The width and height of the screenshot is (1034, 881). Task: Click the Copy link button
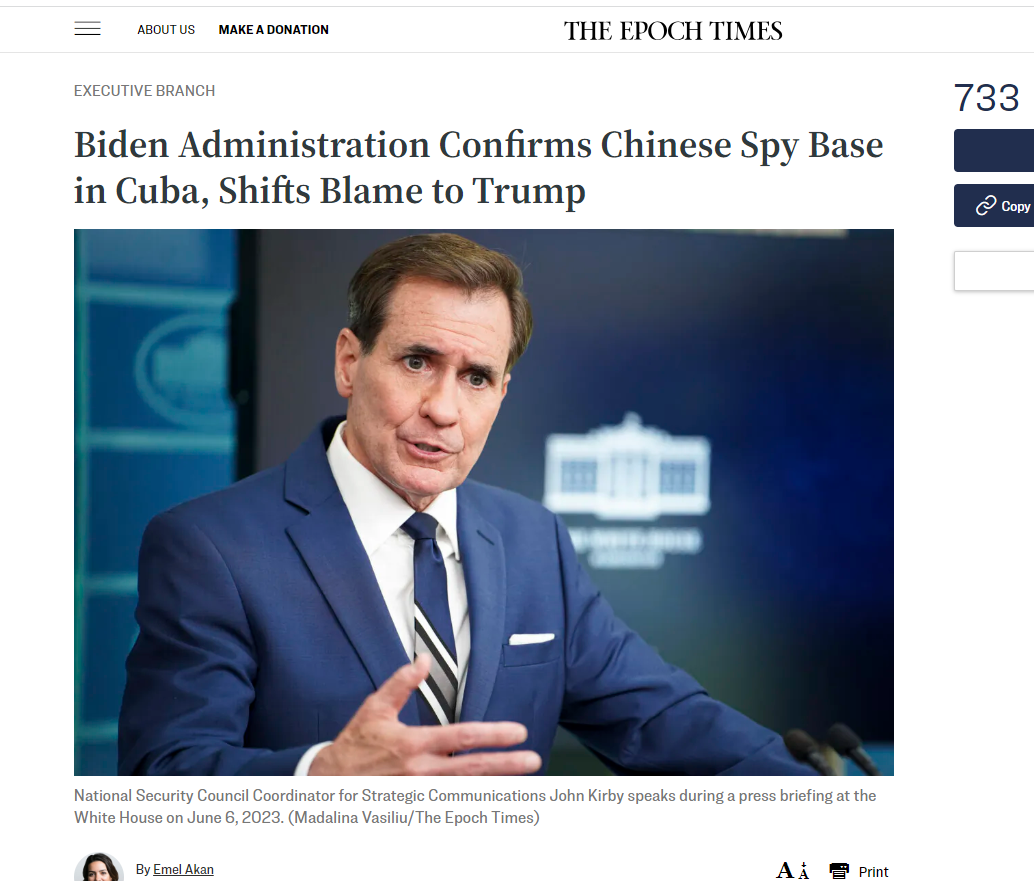coord(994,206)
